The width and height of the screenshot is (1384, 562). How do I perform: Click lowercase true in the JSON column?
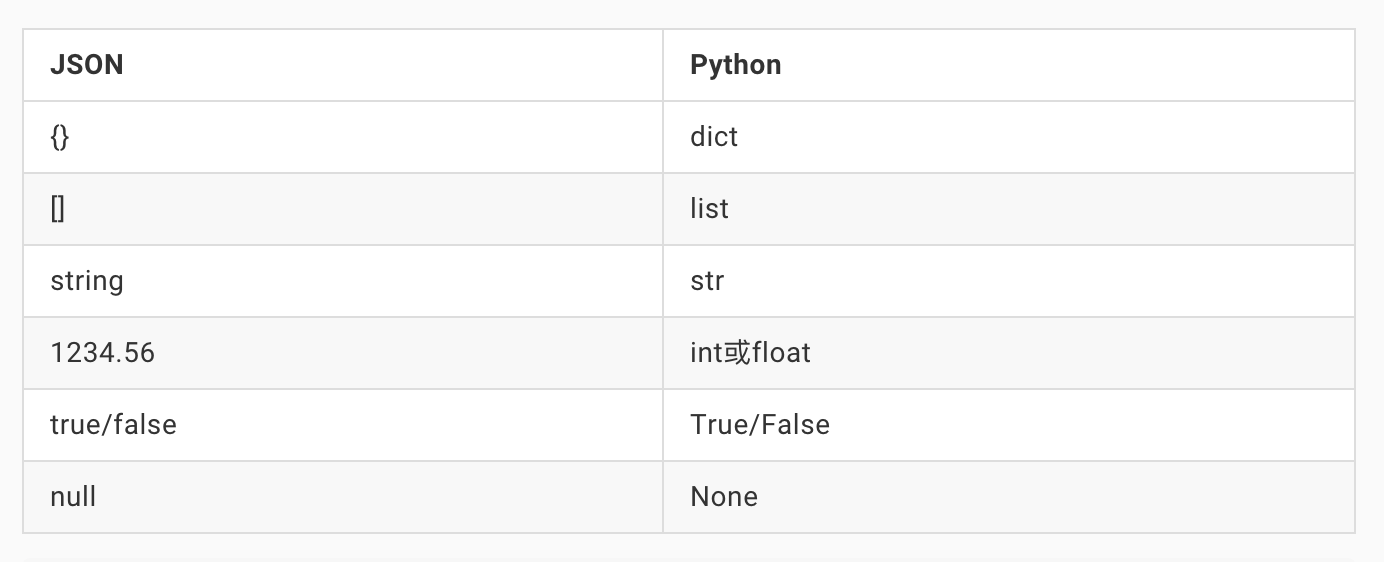click(x=76, y=425)
